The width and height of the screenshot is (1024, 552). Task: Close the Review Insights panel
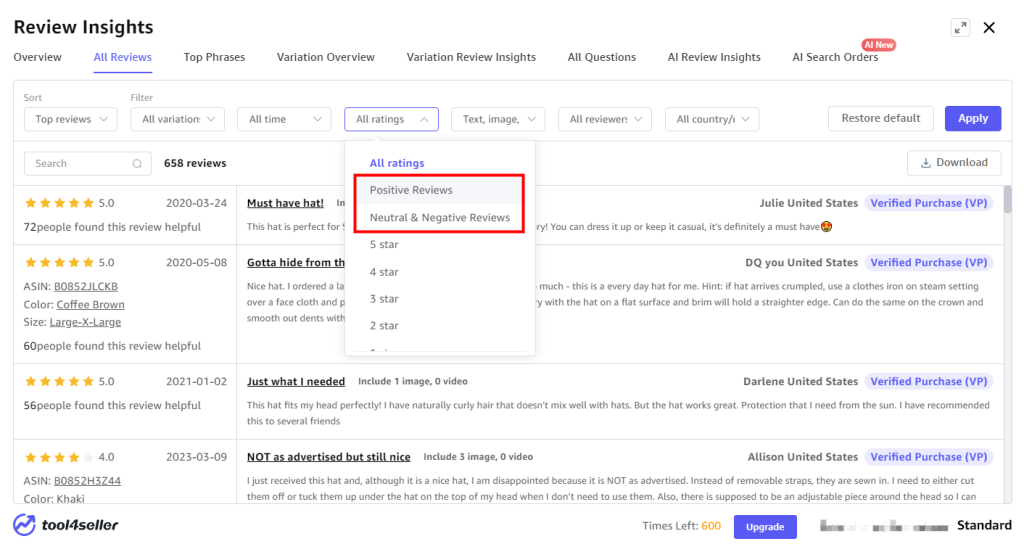pyautogui.click(x=989, y=27)
